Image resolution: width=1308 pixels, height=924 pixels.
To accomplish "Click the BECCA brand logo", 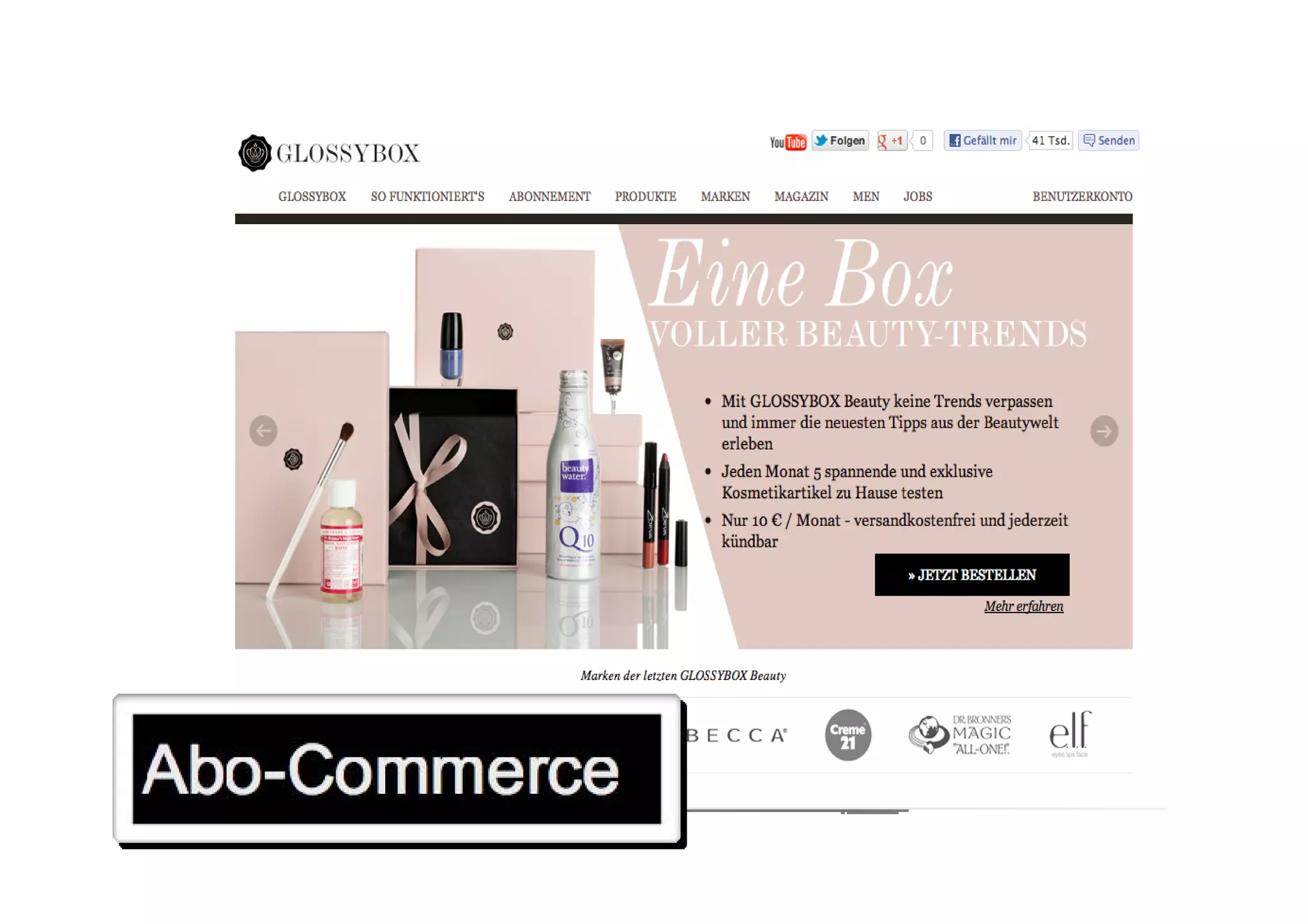I will click(x=737, y=736).
